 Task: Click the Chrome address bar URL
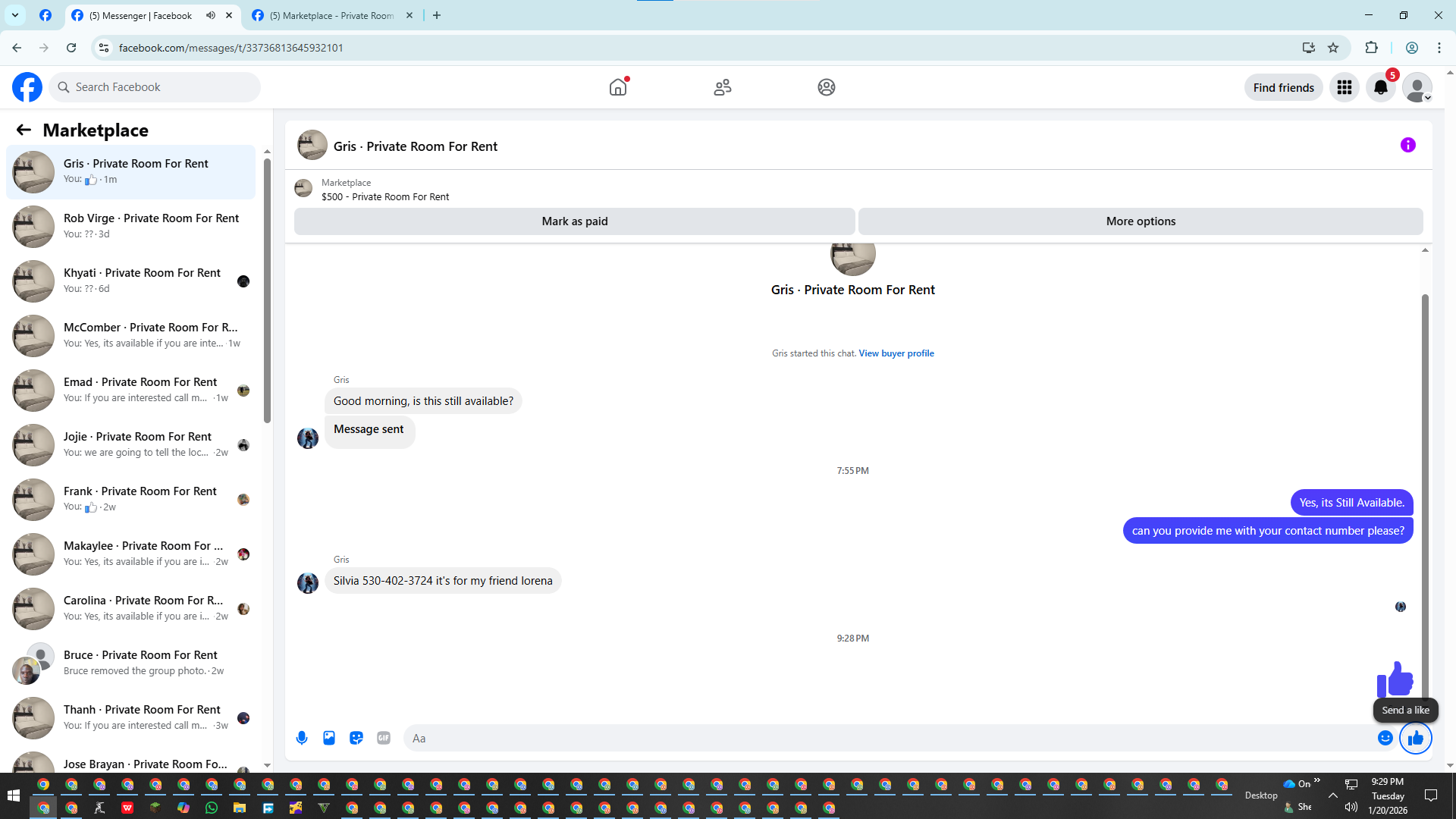tap(231, 48)
